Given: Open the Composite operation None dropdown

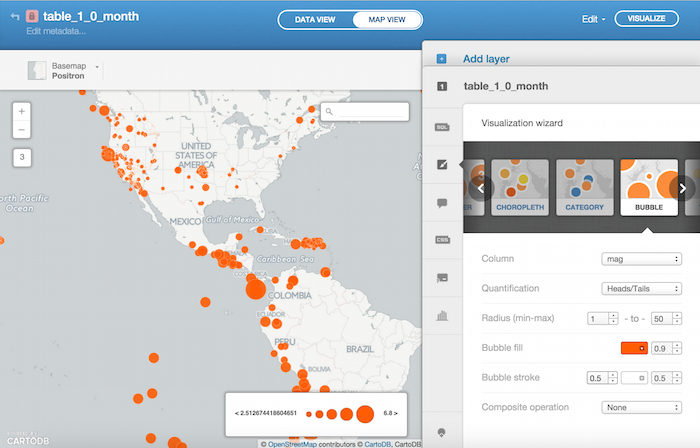Looking at the screenshot, I should coord(642,407).
